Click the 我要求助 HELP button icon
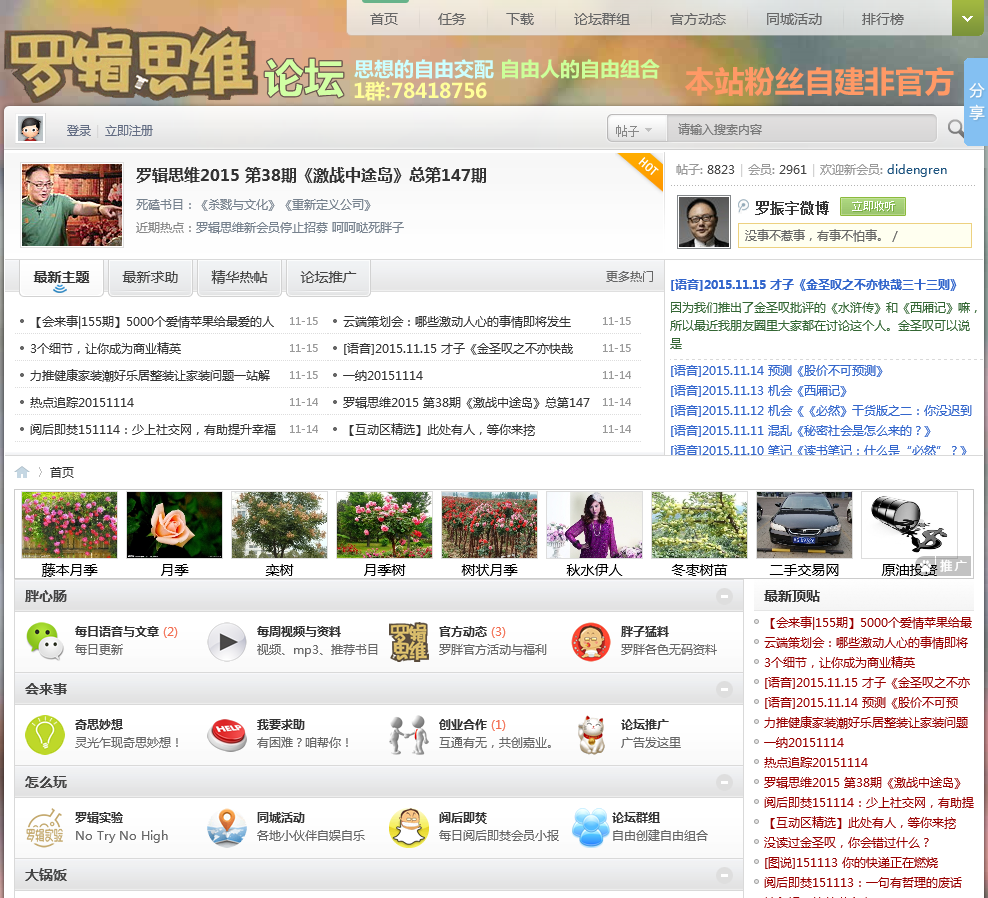The width and height of the screenshot is (988, 898). click(x=227, y=735)
